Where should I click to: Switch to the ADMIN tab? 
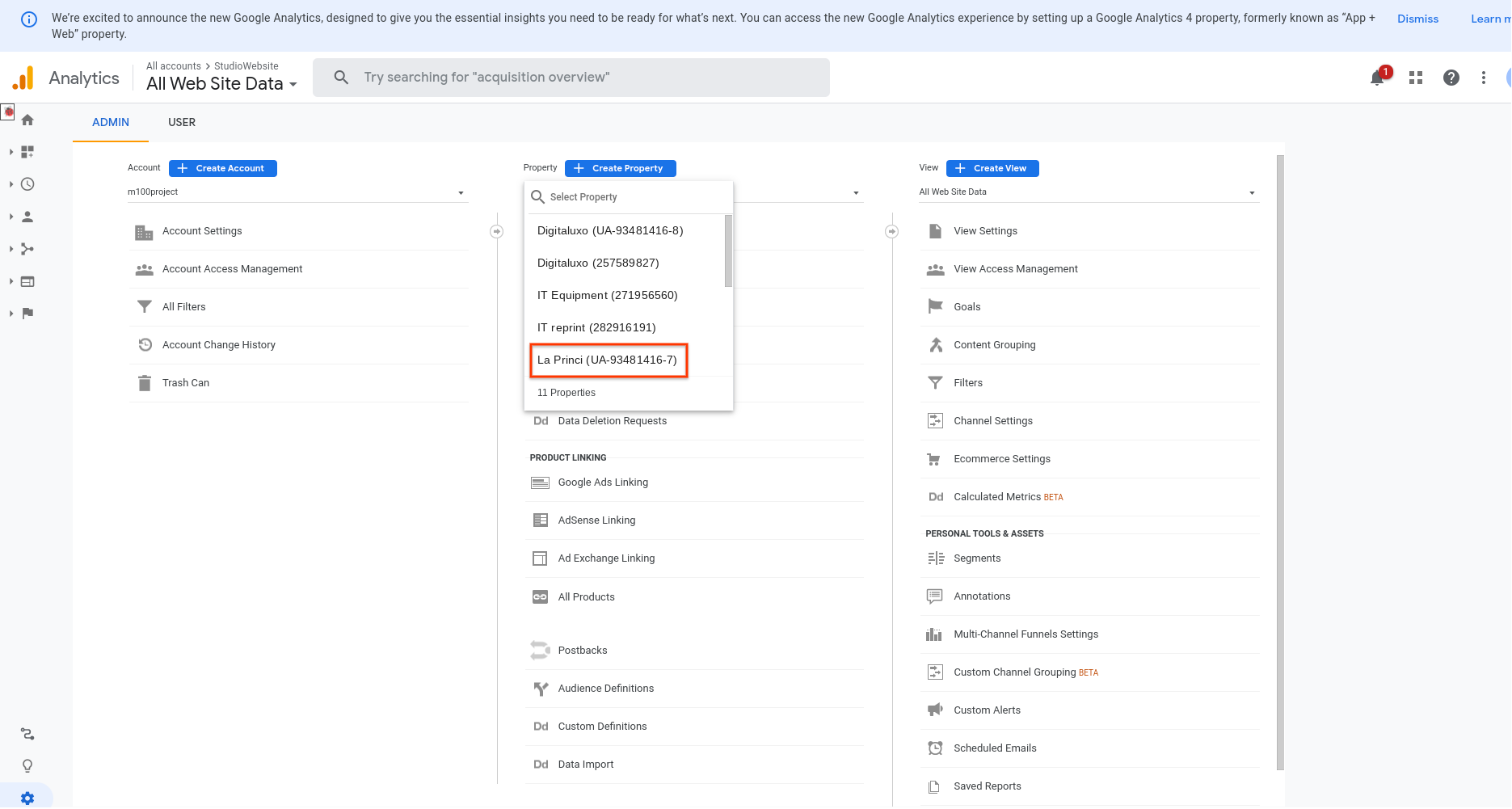(x=111, y=123)
